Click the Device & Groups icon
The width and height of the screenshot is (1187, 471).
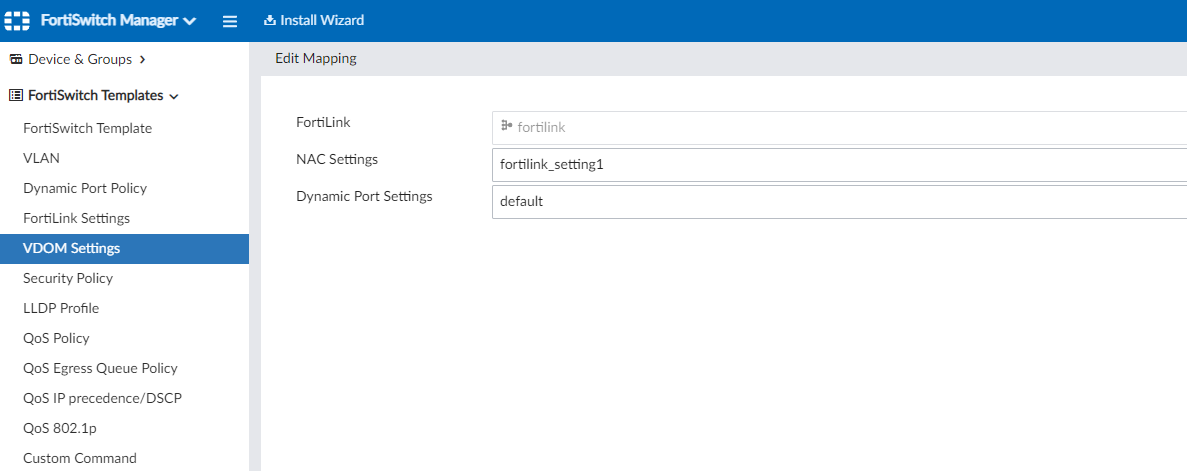[16, 59]
